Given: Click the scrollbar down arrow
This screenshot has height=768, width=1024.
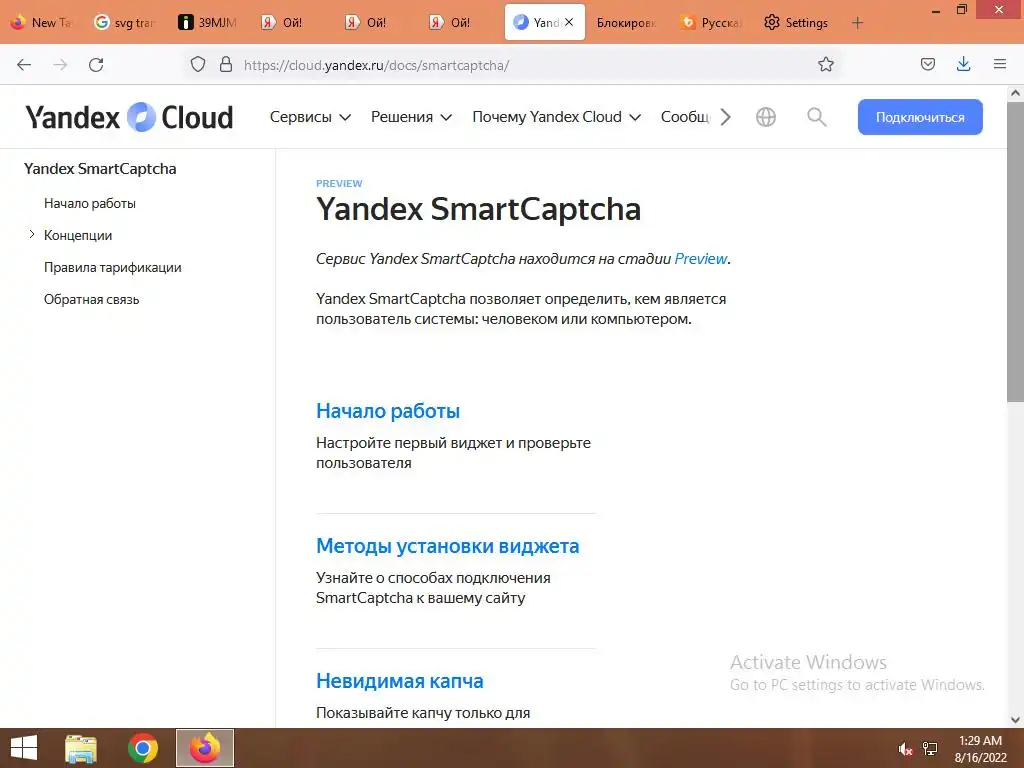Looking at the screenshot, I should point(1016,720).
